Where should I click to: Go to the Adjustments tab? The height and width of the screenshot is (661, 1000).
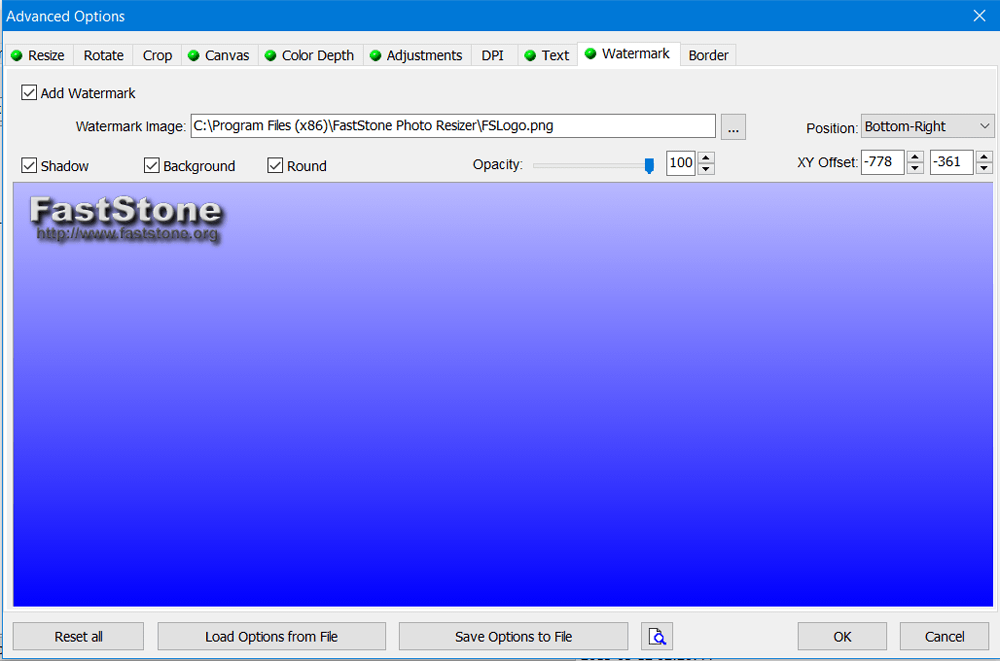click(417, 56)
